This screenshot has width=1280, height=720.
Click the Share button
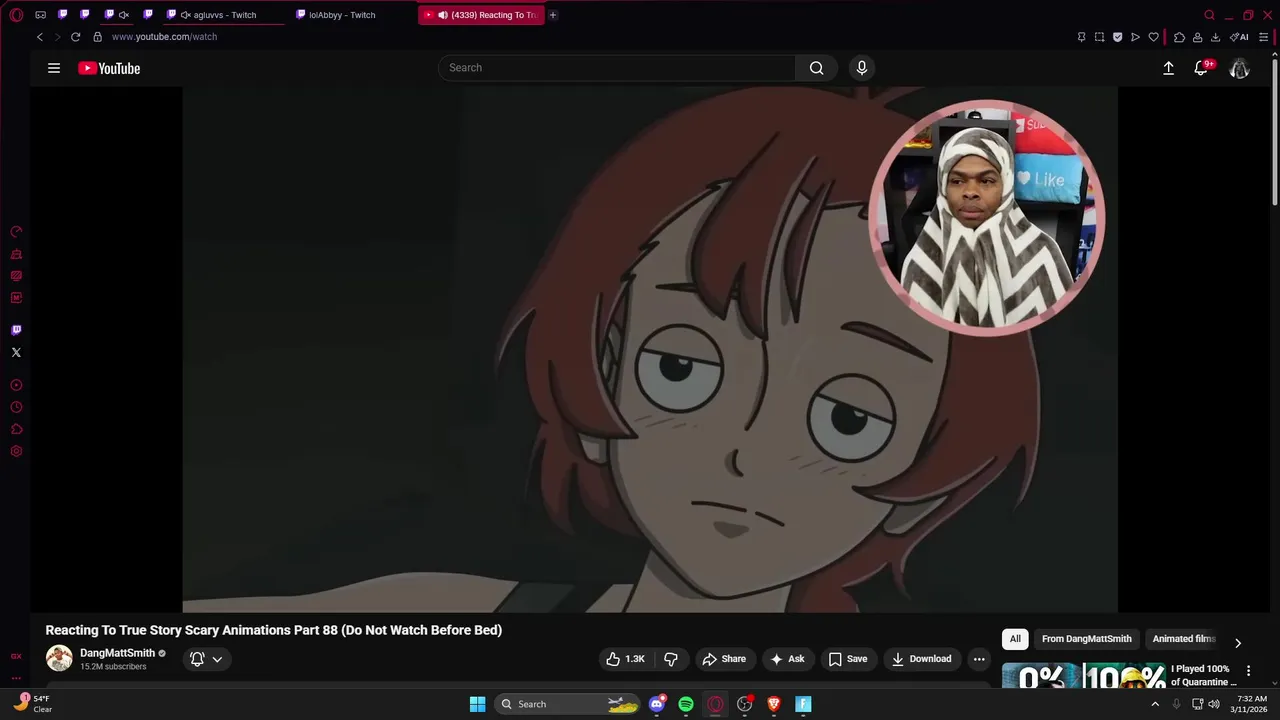(x=724, y=659)
